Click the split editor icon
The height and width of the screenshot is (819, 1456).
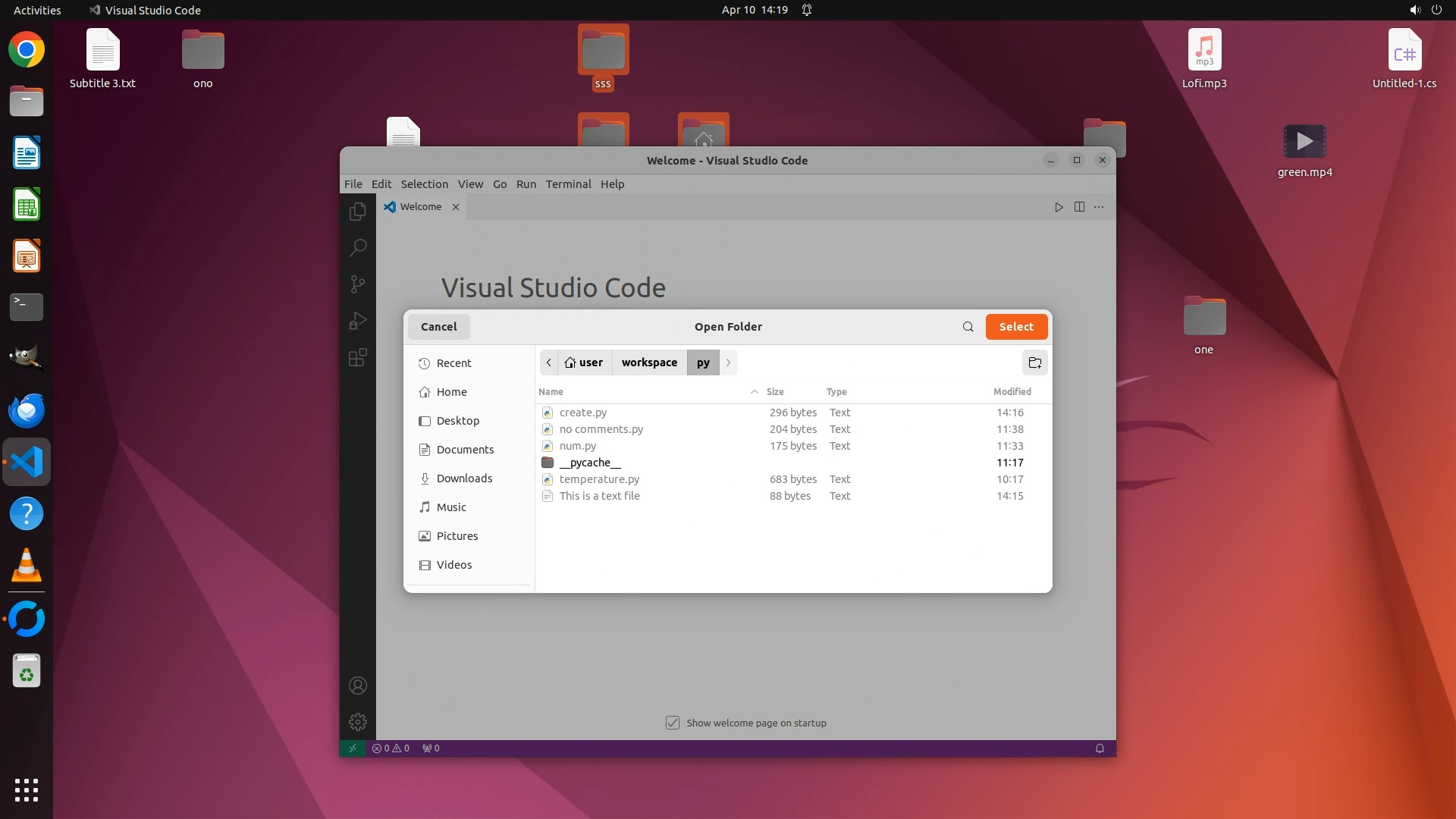coord(1079,207)
